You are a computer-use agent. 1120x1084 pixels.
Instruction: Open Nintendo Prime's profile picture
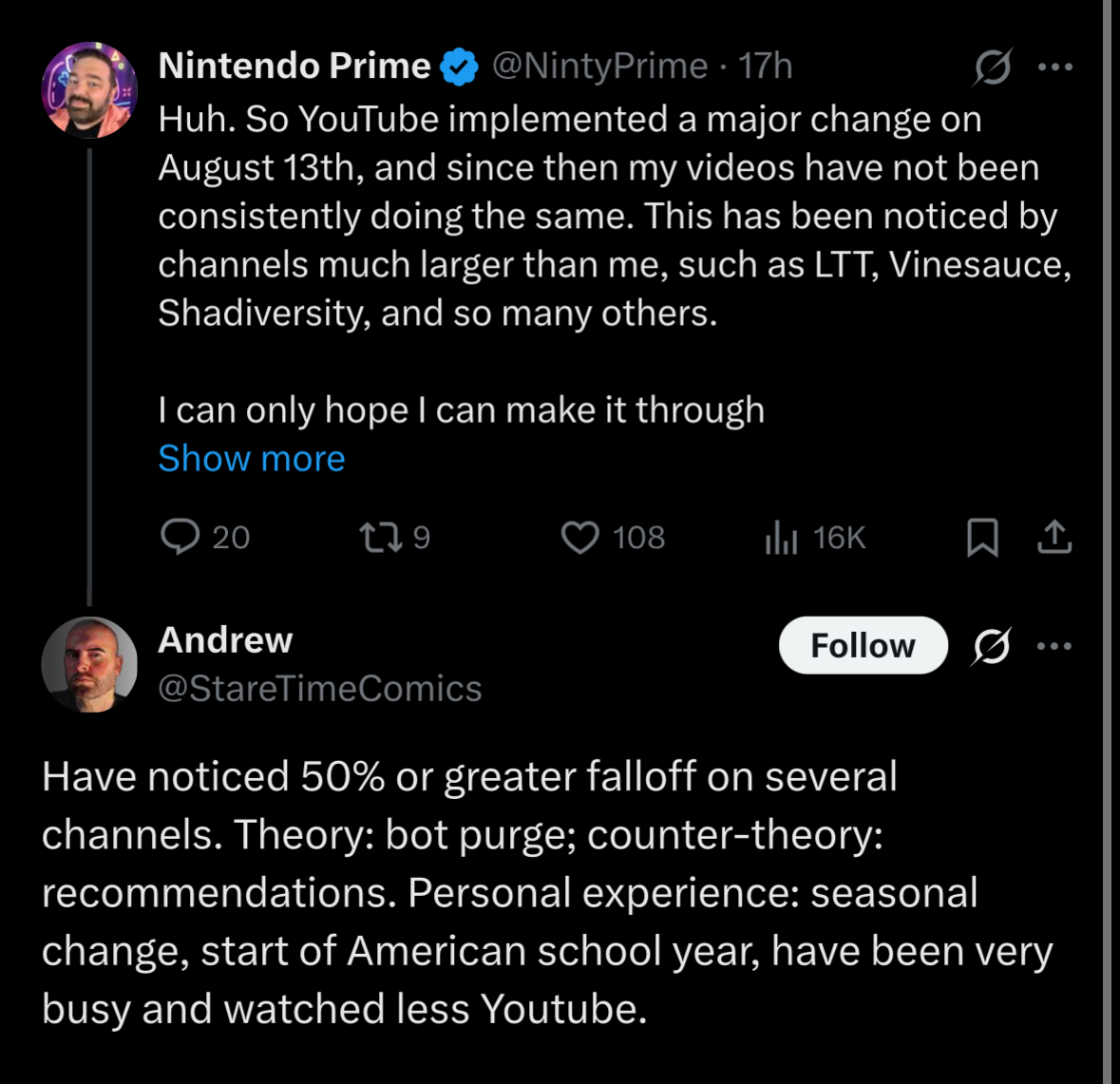pyautogui.click(x=89, y=90)
